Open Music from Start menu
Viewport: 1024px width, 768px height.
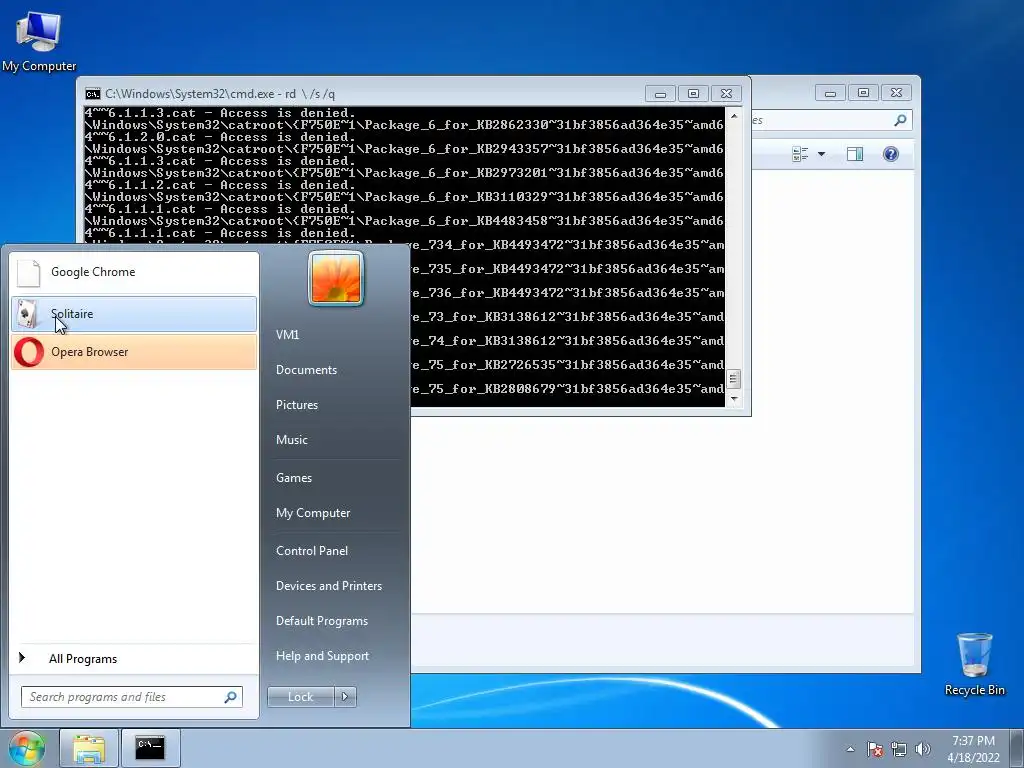(x=291, y=440)
